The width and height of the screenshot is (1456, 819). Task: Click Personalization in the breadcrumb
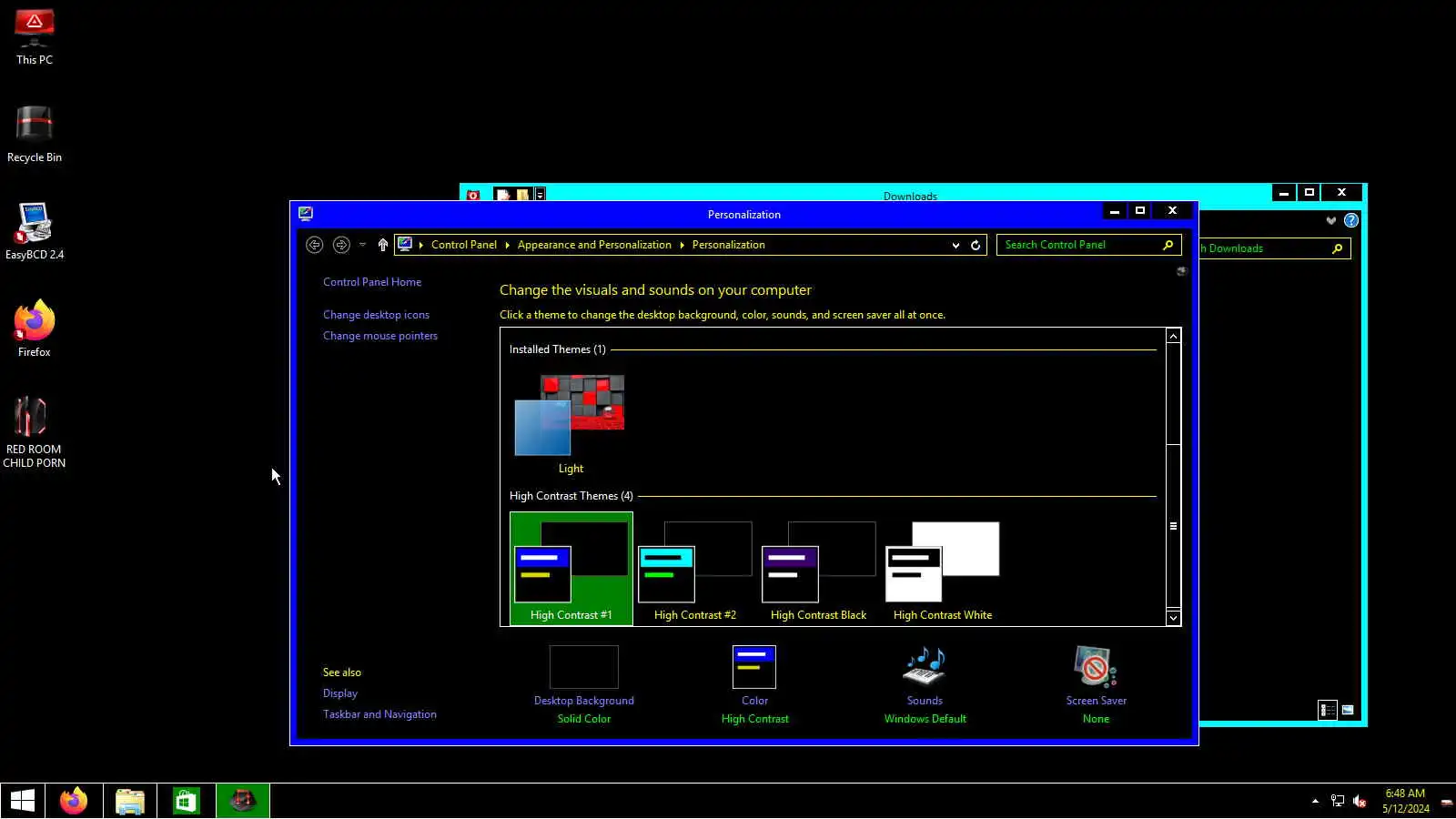pyautogui.click(x=729, y=245)
